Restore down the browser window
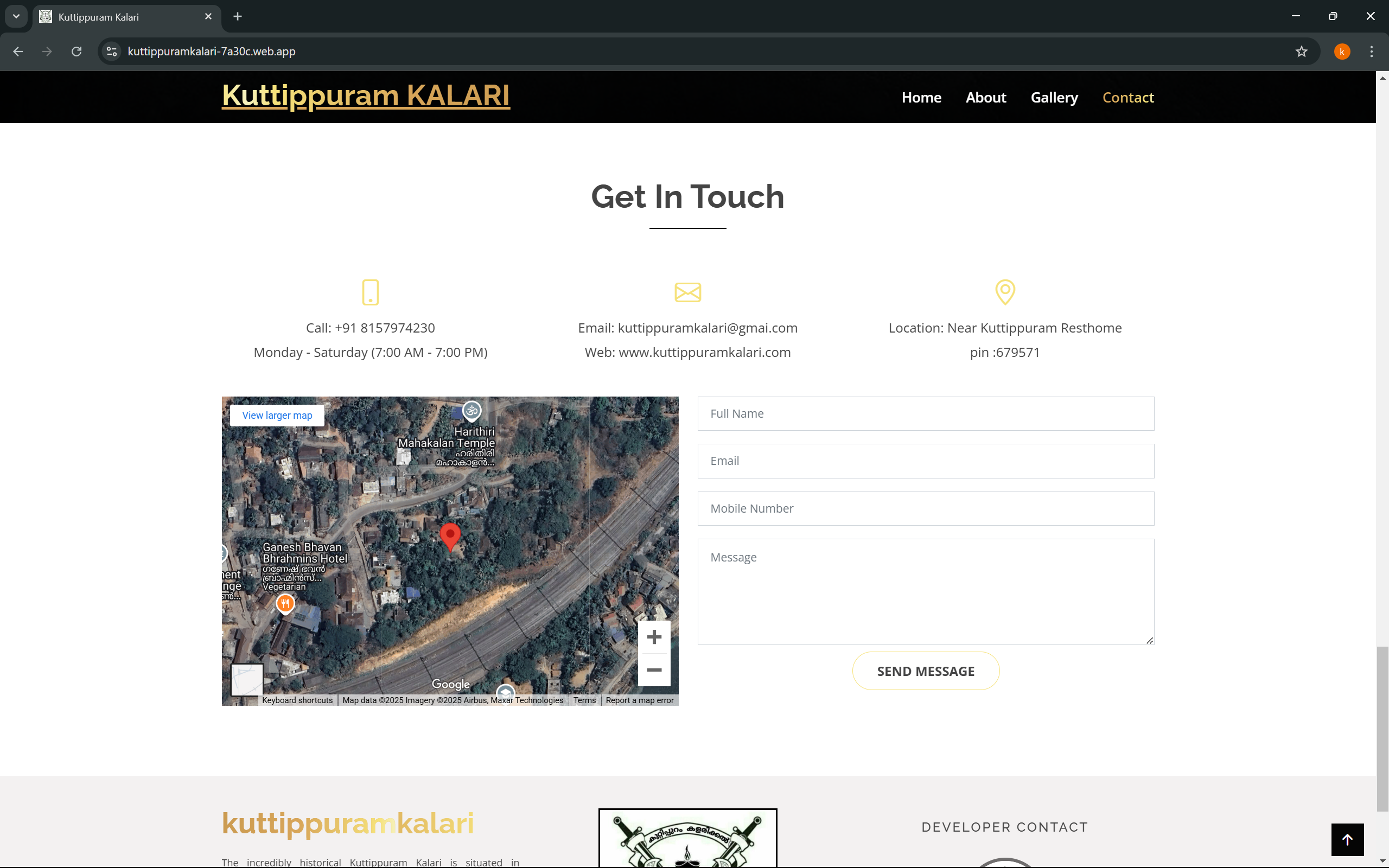The image size is (1389, 868). 1333,16
